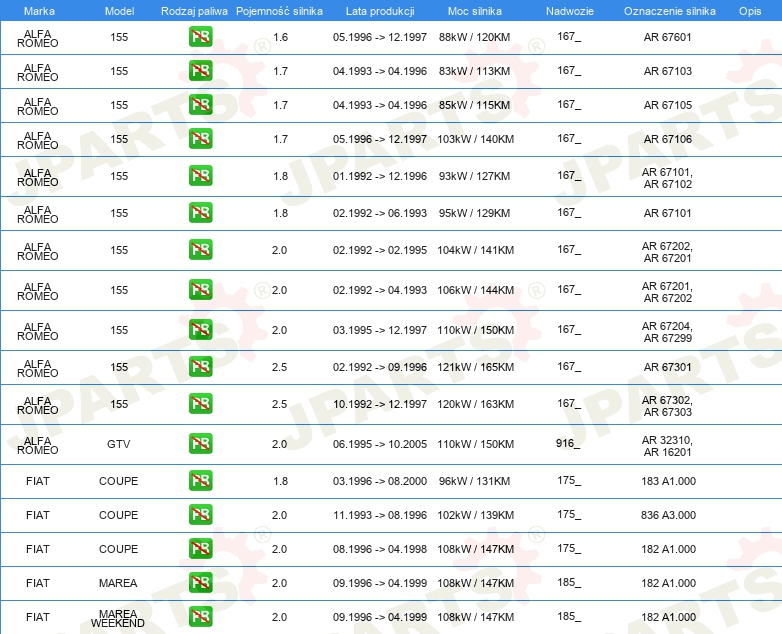Click power value 103kW / 140KM
Screen dimensions: 782x634
[475, 139]
